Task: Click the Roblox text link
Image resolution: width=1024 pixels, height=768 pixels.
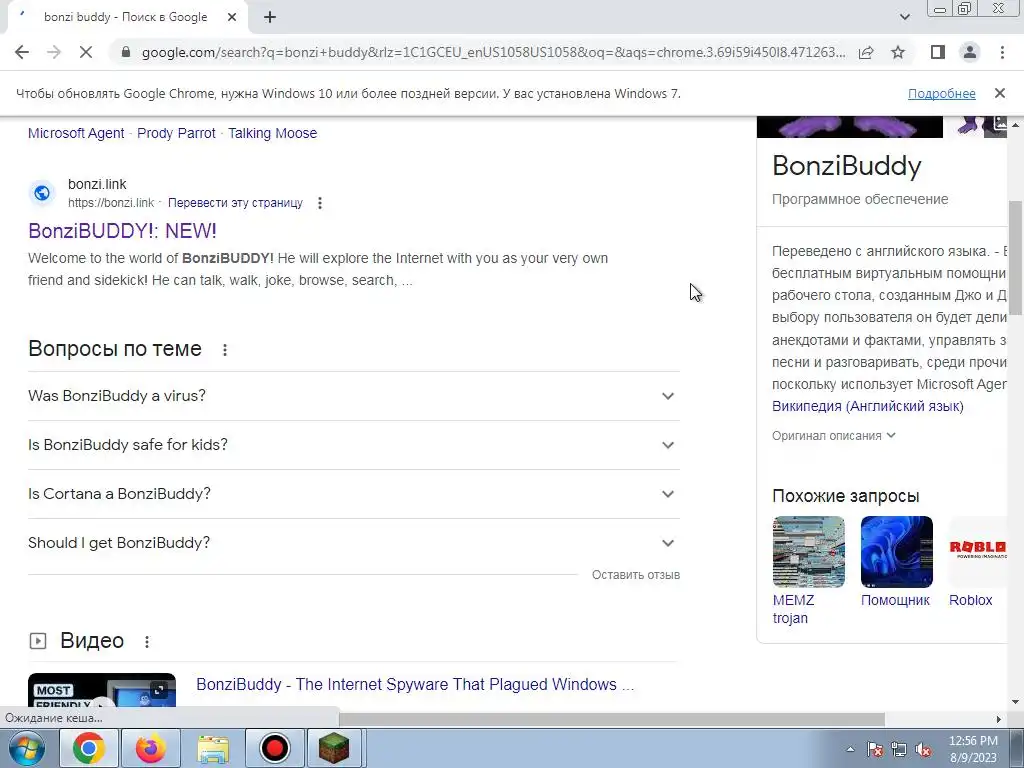Action: [x=970, y=600]
